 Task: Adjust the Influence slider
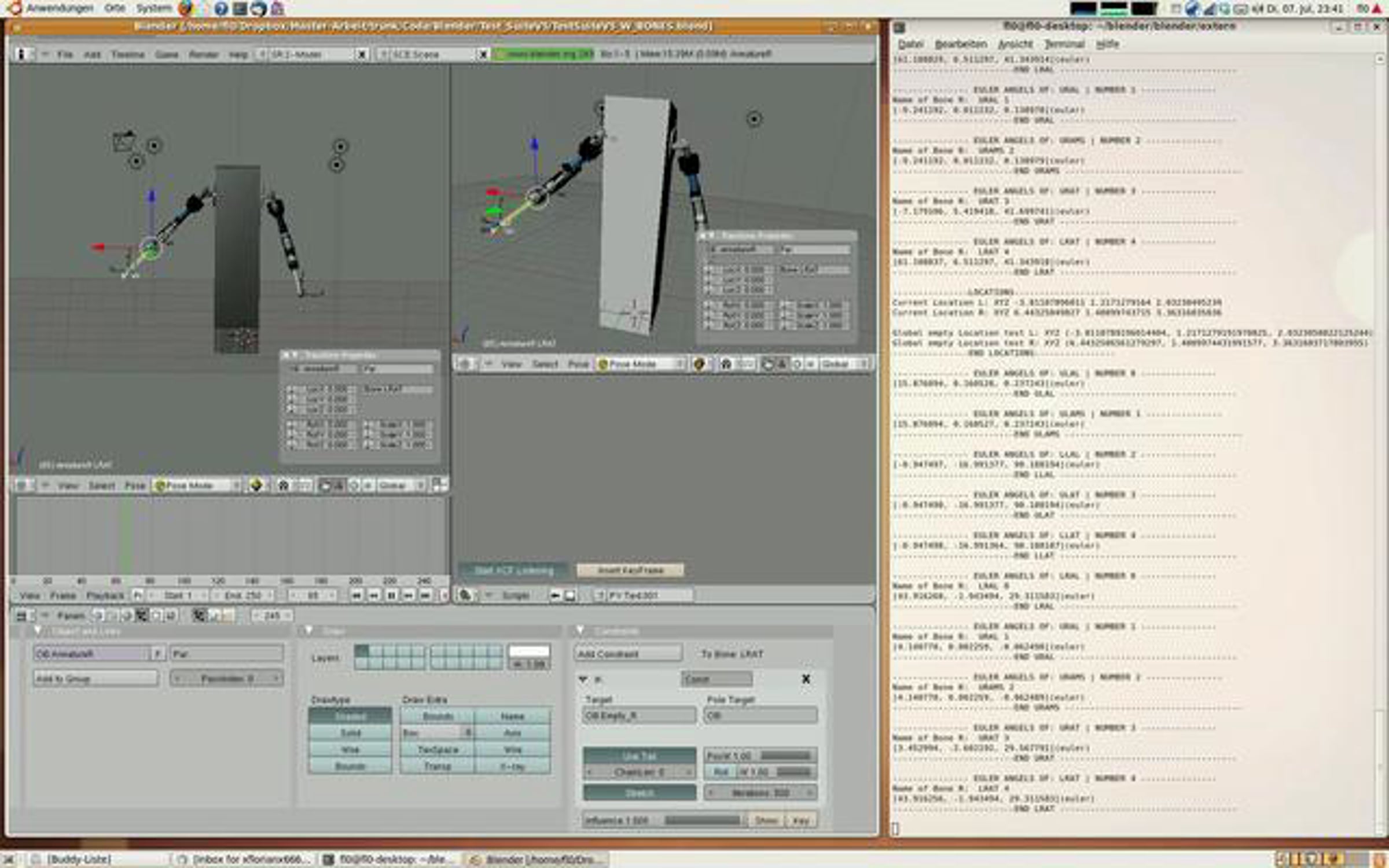coord(664,821)
